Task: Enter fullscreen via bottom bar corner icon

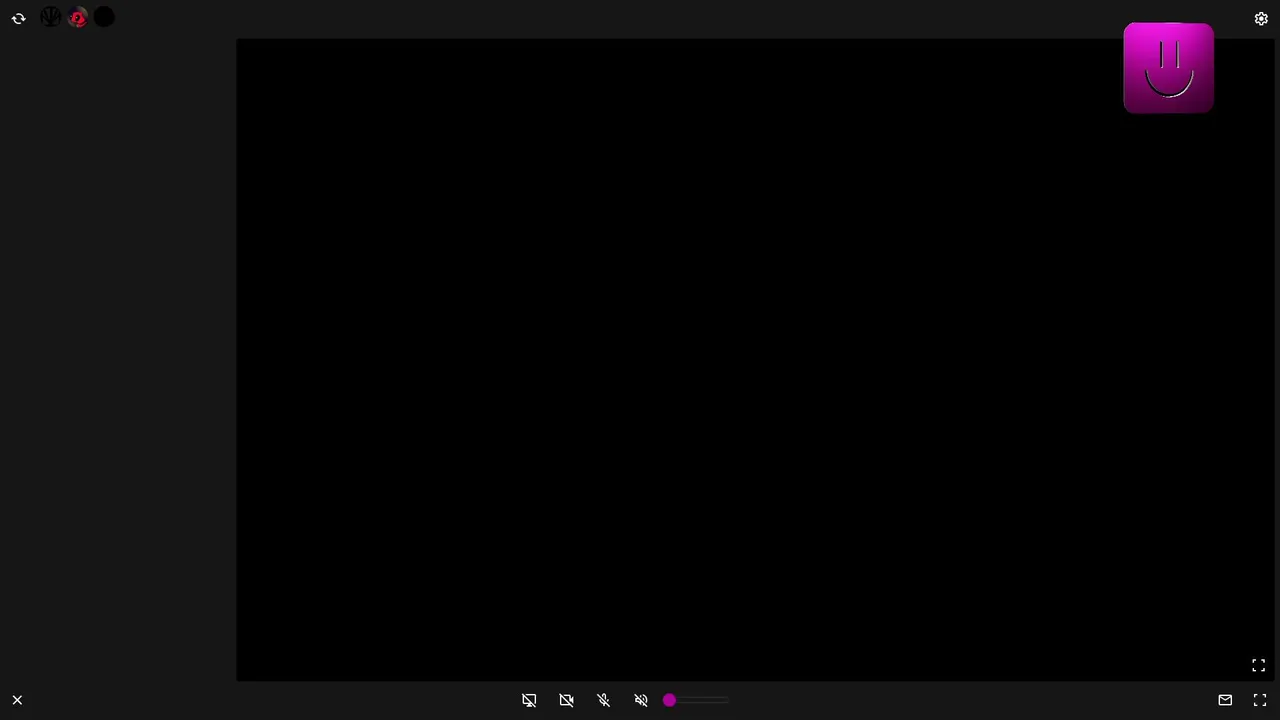Action: click(x=1260, y=700)
